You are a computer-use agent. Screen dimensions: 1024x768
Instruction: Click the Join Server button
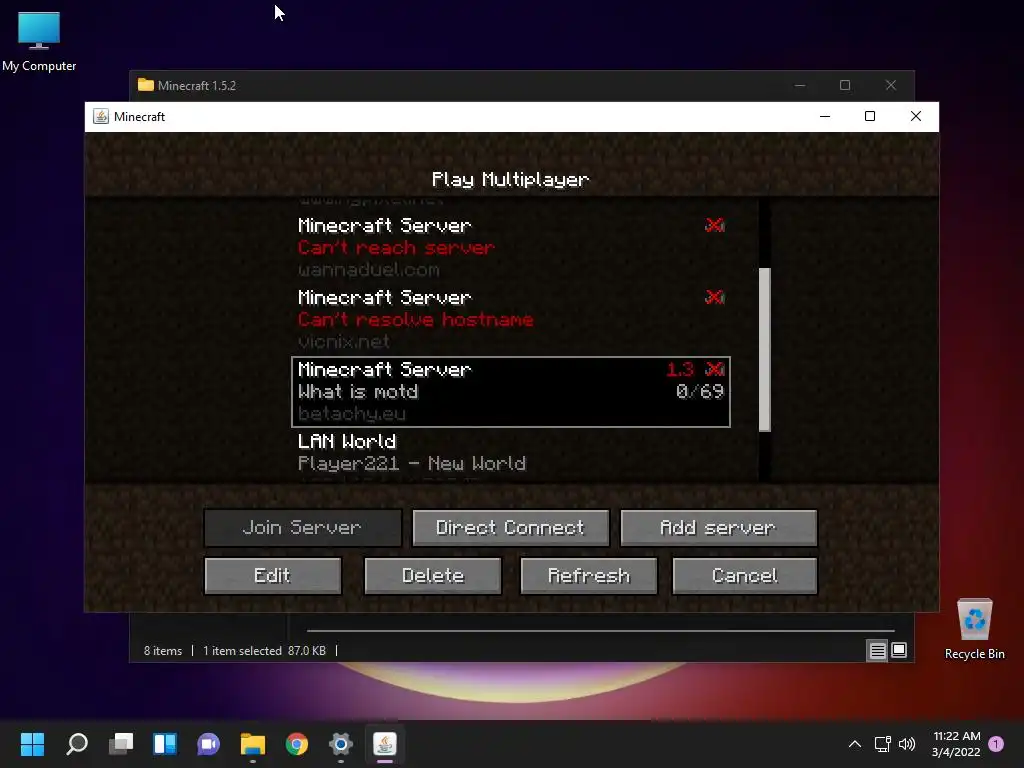pos(302,528)
